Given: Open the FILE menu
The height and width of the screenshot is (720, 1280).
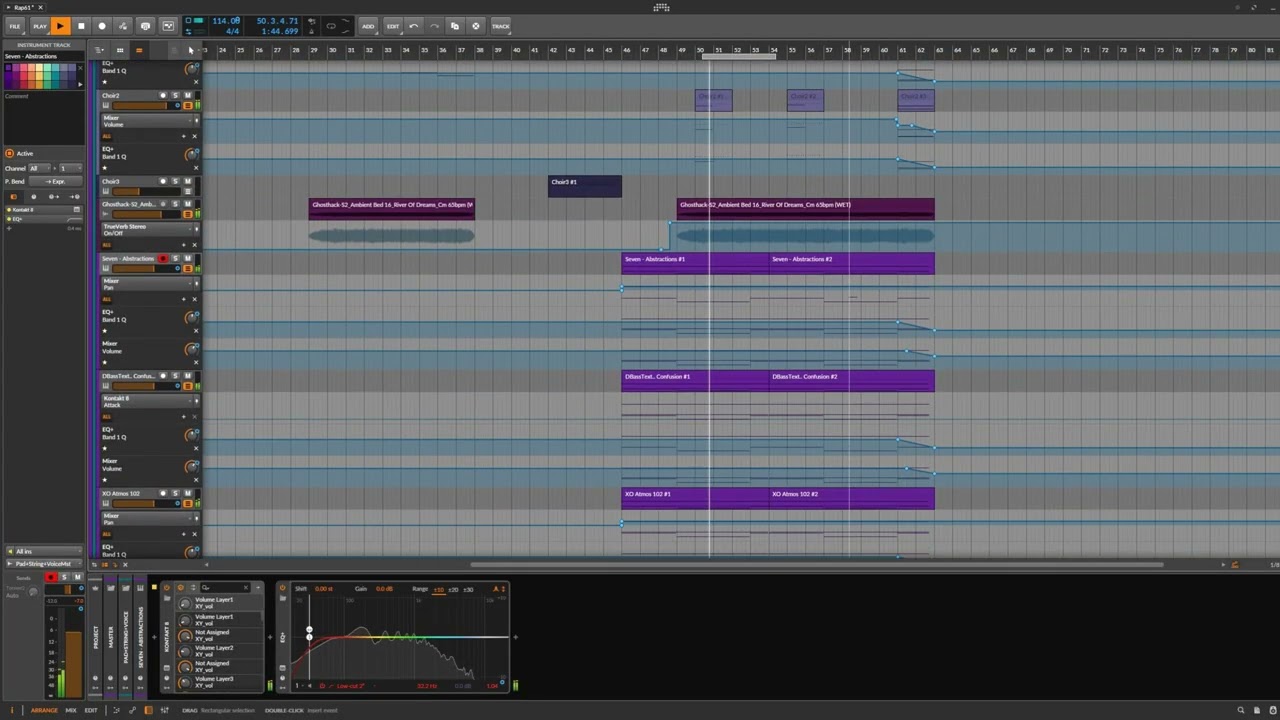Looking at the screenshot, I should click(x=15, y=26).
